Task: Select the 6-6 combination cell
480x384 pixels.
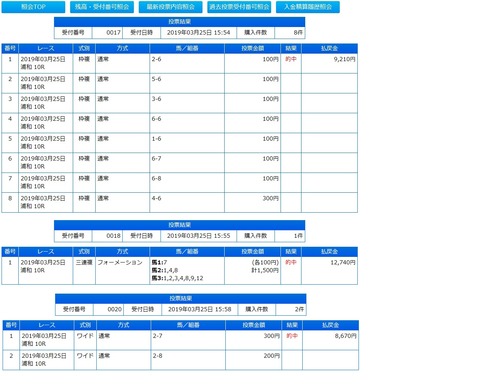Action: [x=187, y=123]
